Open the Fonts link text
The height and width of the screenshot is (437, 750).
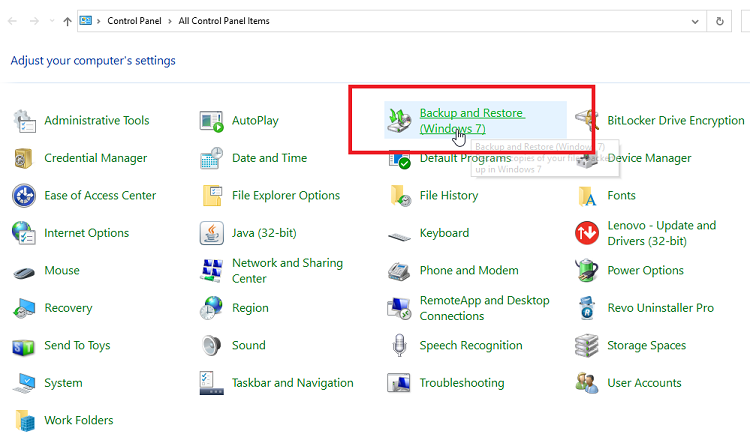621,196
